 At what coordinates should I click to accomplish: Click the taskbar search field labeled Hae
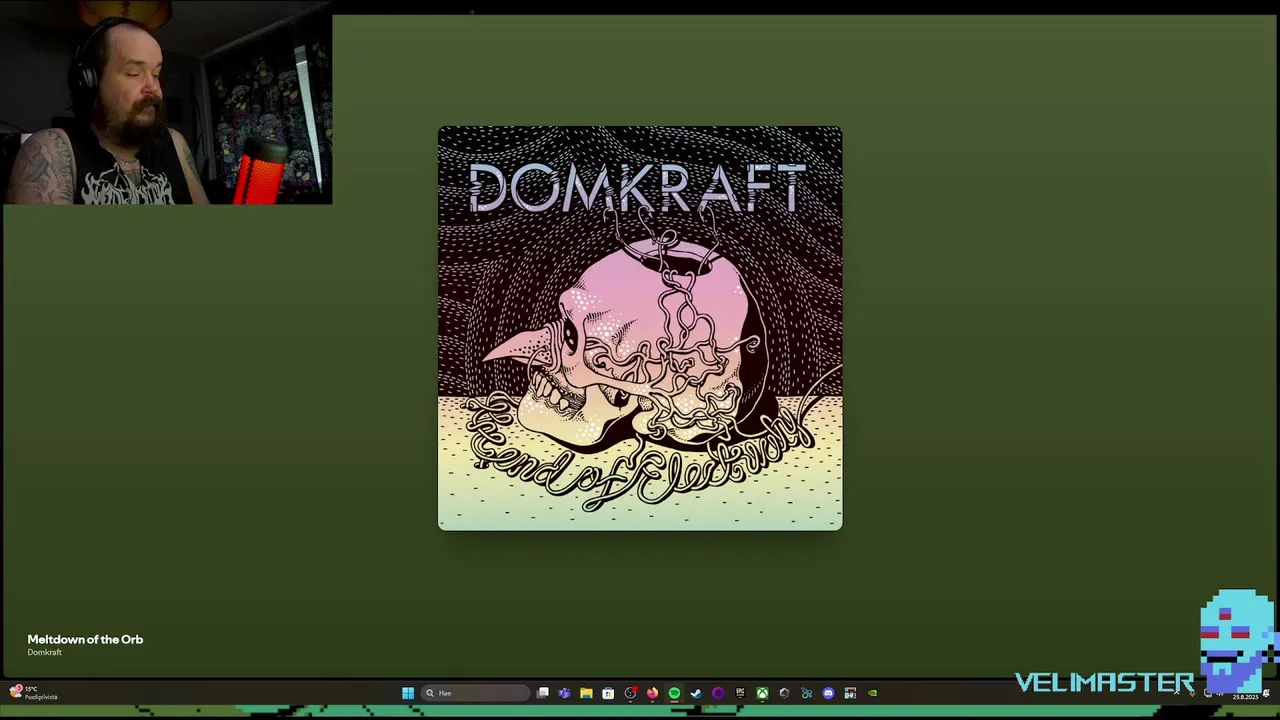(475, 693)
